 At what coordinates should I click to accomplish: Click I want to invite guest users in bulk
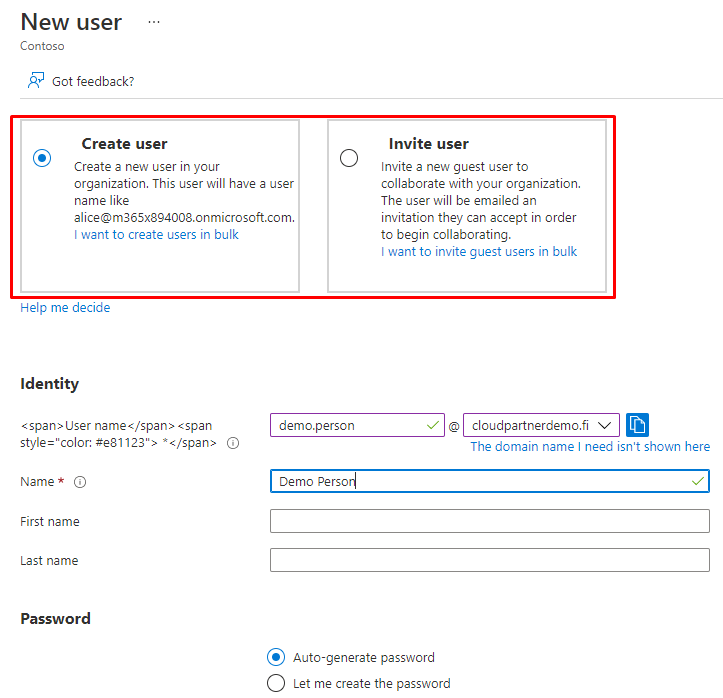pos(479,252)
